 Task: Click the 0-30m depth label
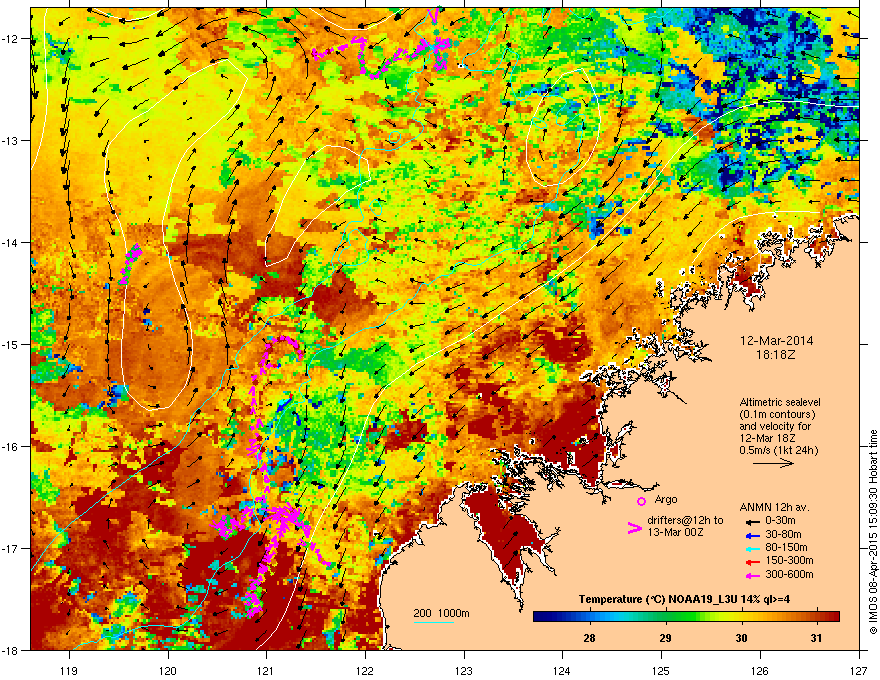[x=780, y=521]
